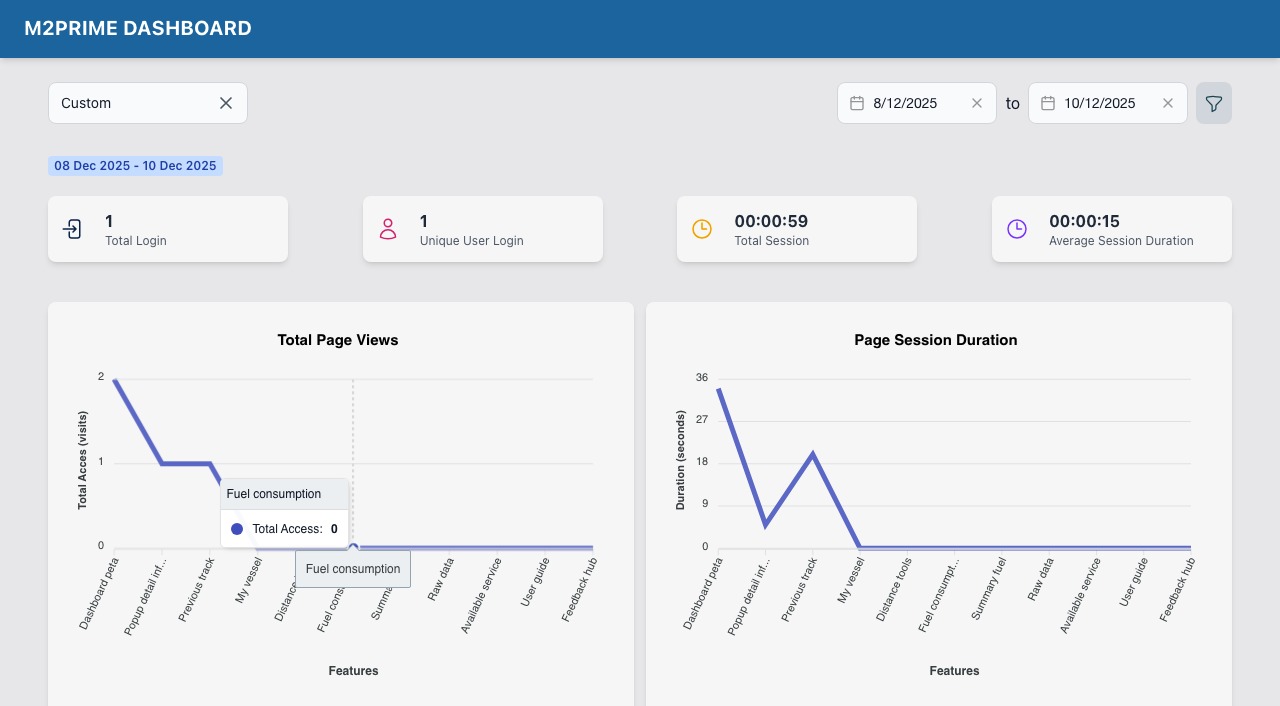Click the Total Login icon

(72, 229)
